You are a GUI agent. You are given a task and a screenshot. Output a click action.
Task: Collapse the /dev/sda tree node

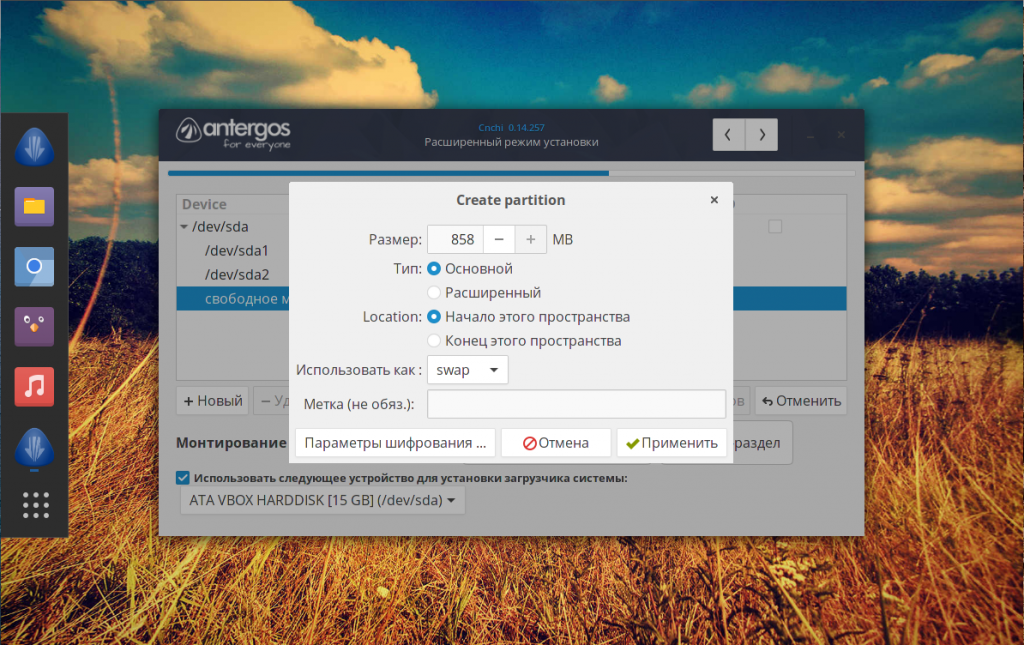(184, 227)
